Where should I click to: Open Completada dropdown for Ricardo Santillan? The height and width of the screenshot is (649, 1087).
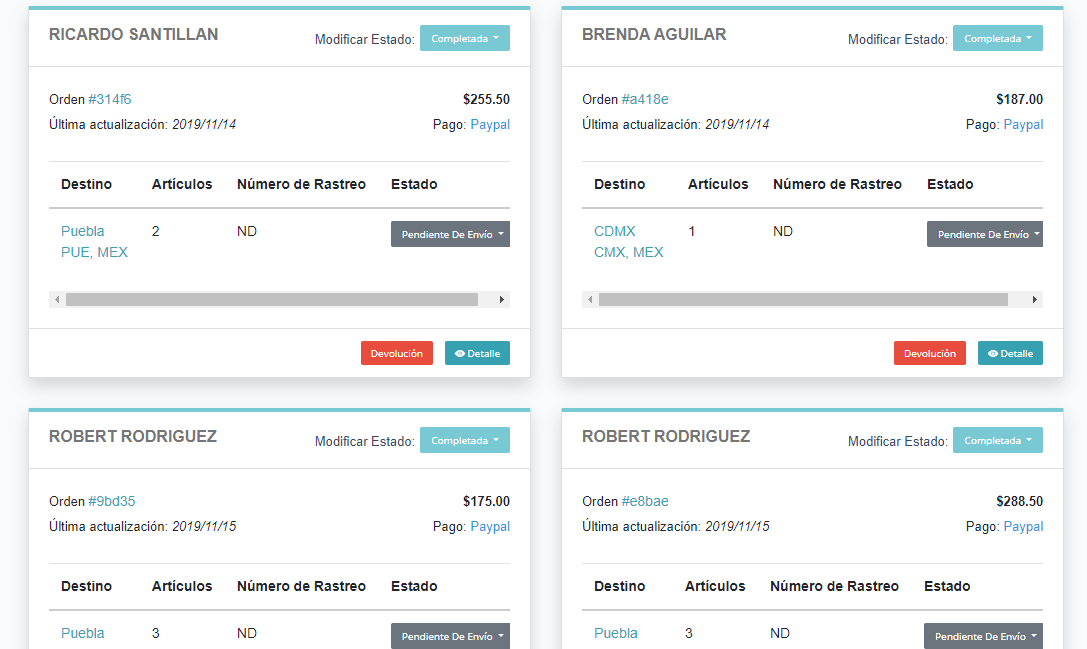(465, 38)
